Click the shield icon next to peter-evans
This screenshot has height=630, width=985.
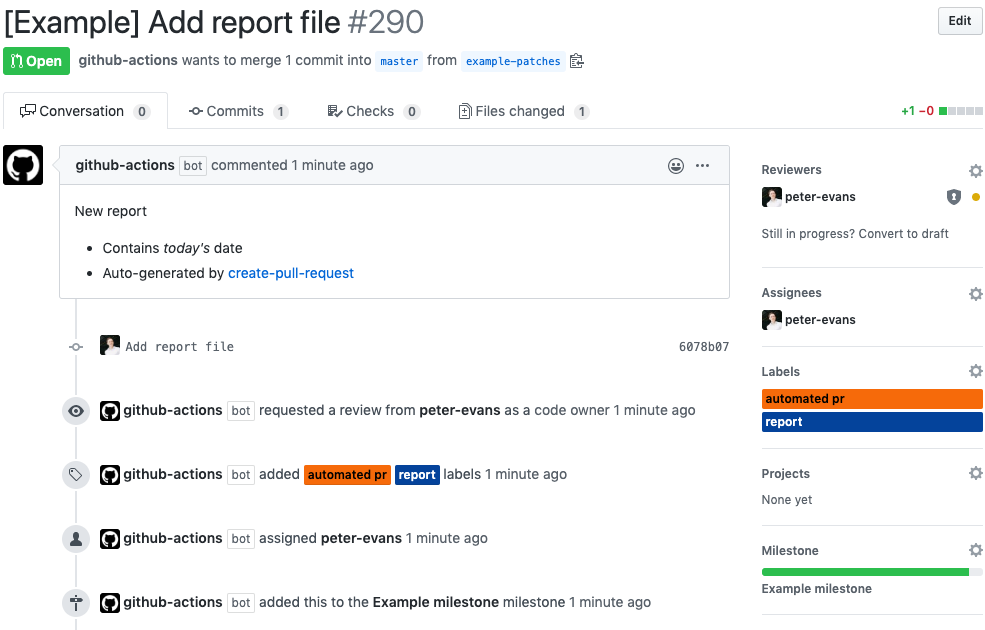(x=953, y=197)
